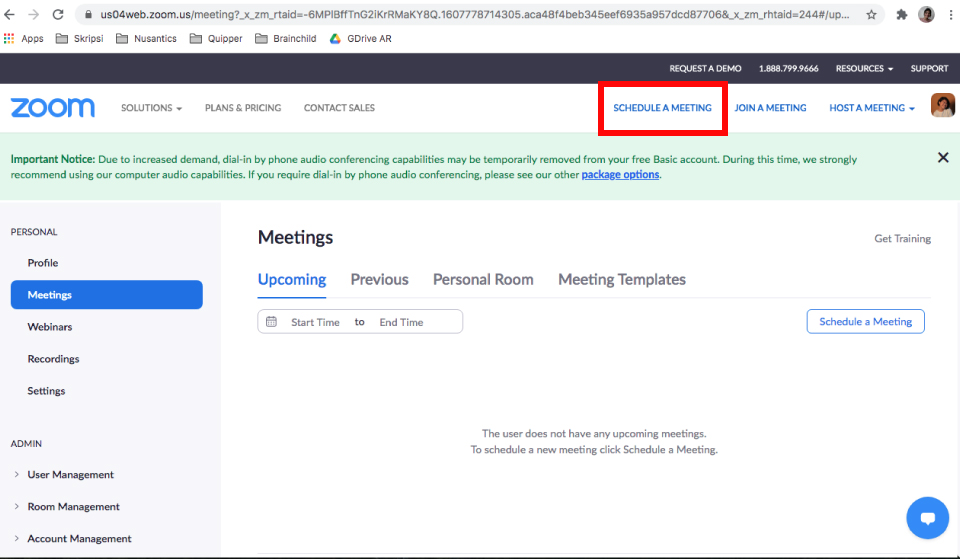Open the Meeting Templates tab
This screenshot has height=560, width=960.
point(621,280)
